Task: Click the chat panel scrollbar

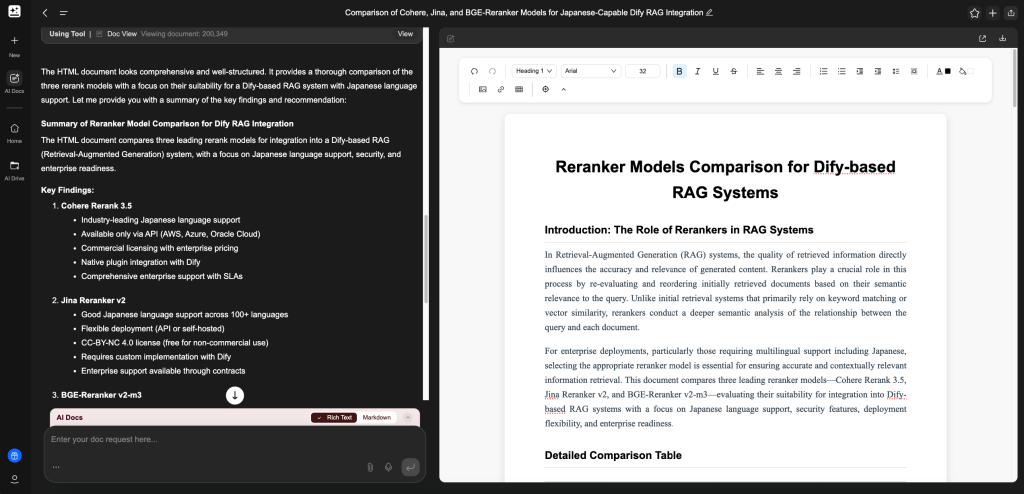Action: (x=426, y=259)
